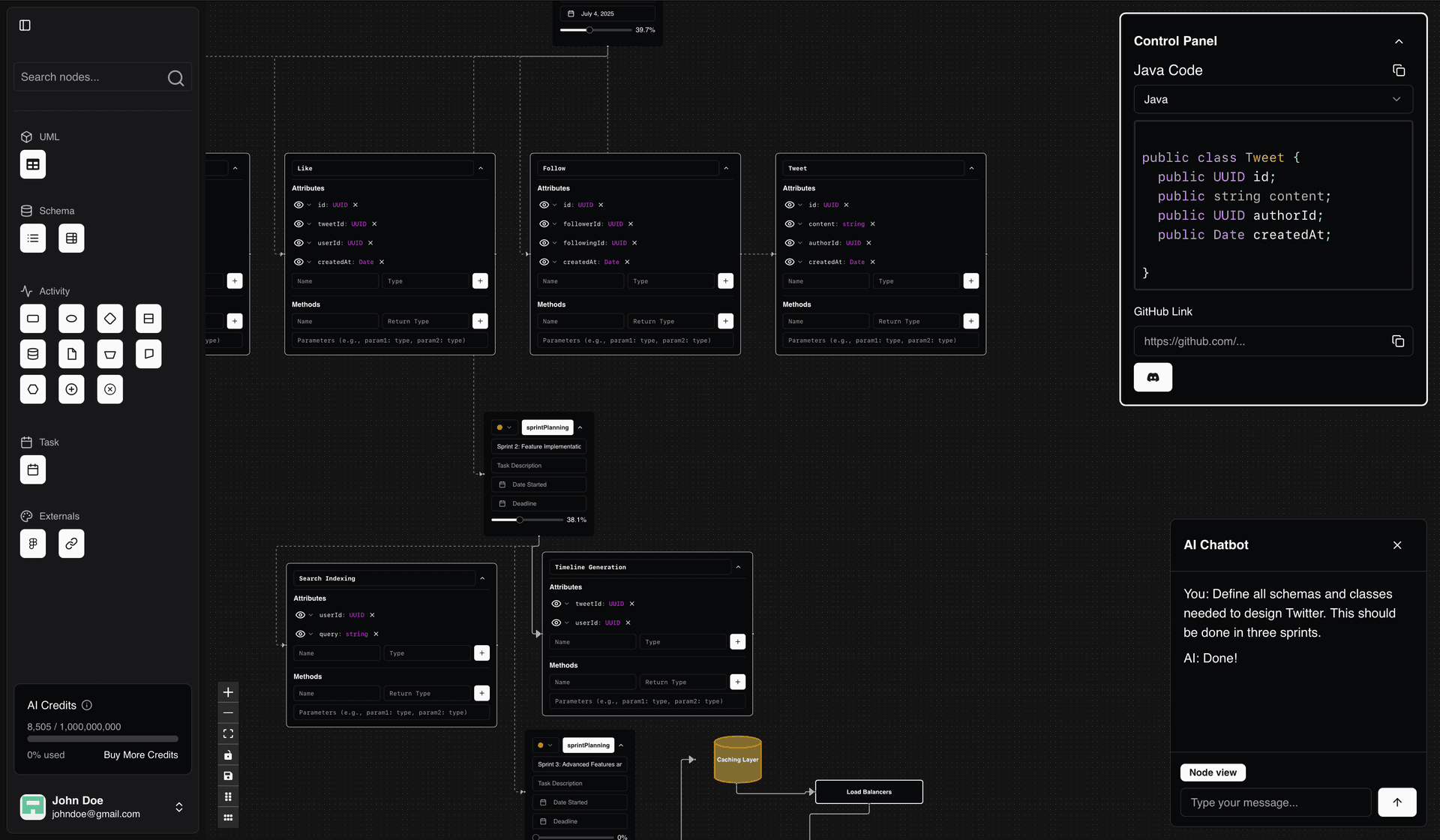Click Buy More Credits
The image size is (1440, 840).
[x=140, y=754]
